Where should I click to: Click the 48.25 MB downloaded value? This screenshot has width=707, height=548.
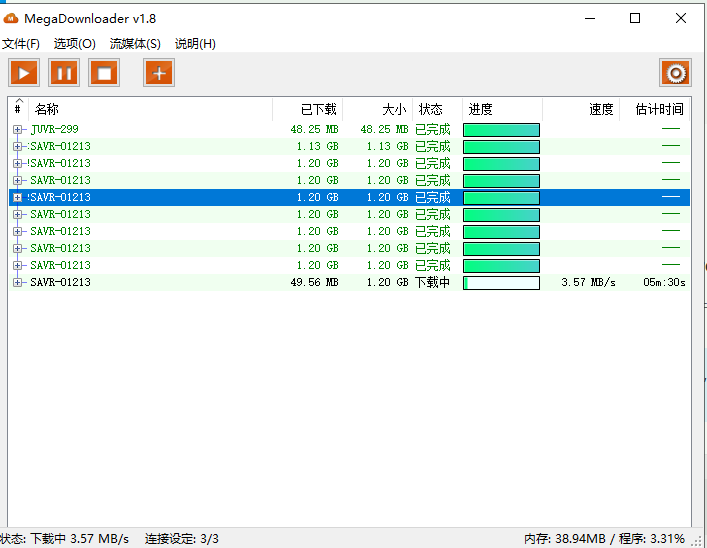(x=314, y=129)
